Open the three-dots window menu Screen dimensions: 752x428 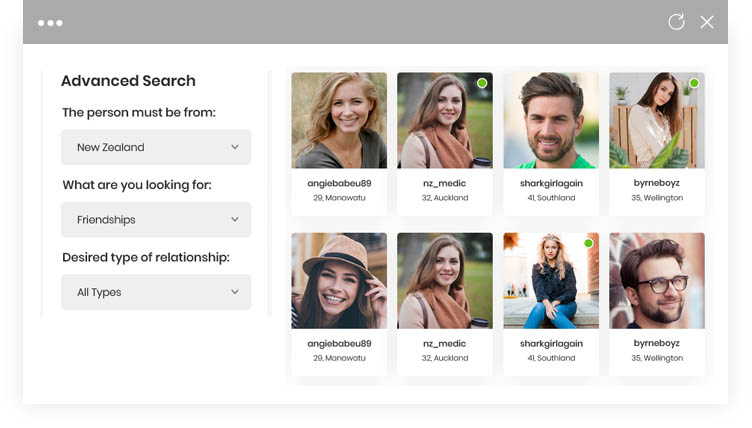[x=50, y=23]
